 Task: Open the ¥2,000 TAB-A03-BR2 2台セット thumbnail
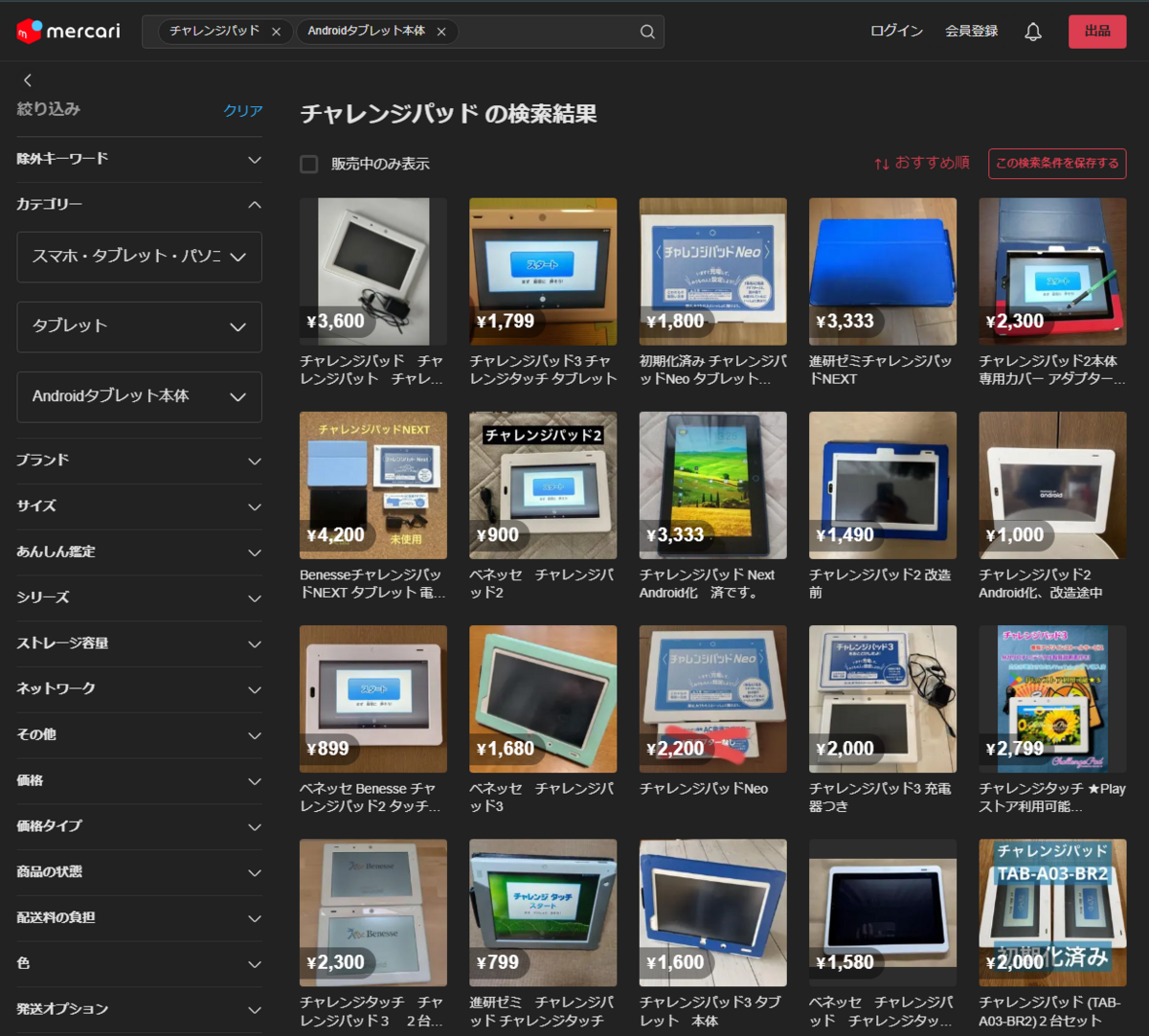click(1052, 913)
